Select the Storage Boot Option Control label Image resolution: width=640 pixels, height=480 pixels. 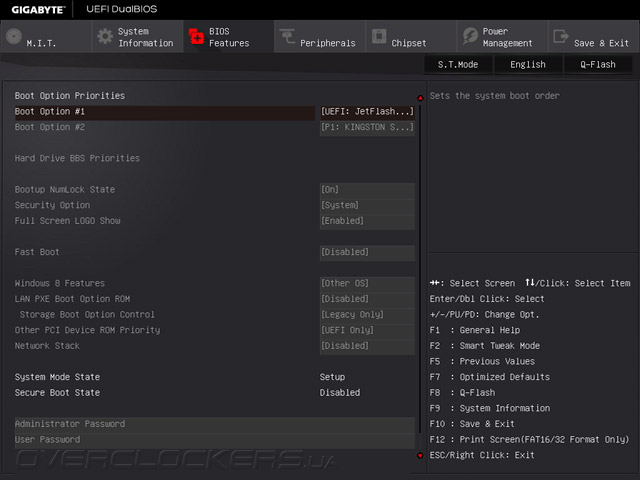[87, 315]
